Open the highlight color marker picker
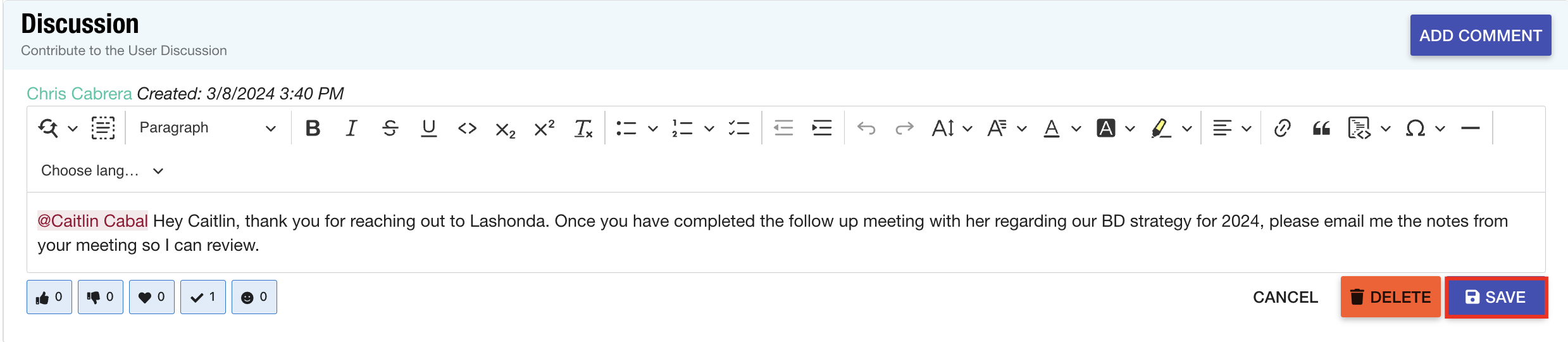The width and height of the screenshot is (1568, 342). click(x=1186, y=129)
